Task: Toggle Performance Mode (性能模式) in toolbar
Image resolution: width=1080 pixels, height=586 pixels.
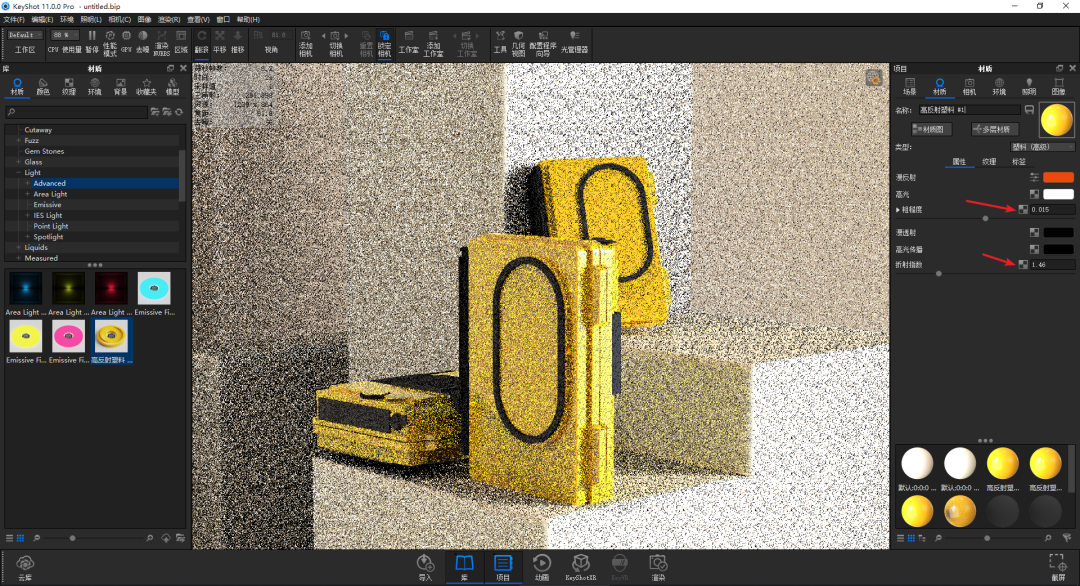Action: (x=110, y=40)
